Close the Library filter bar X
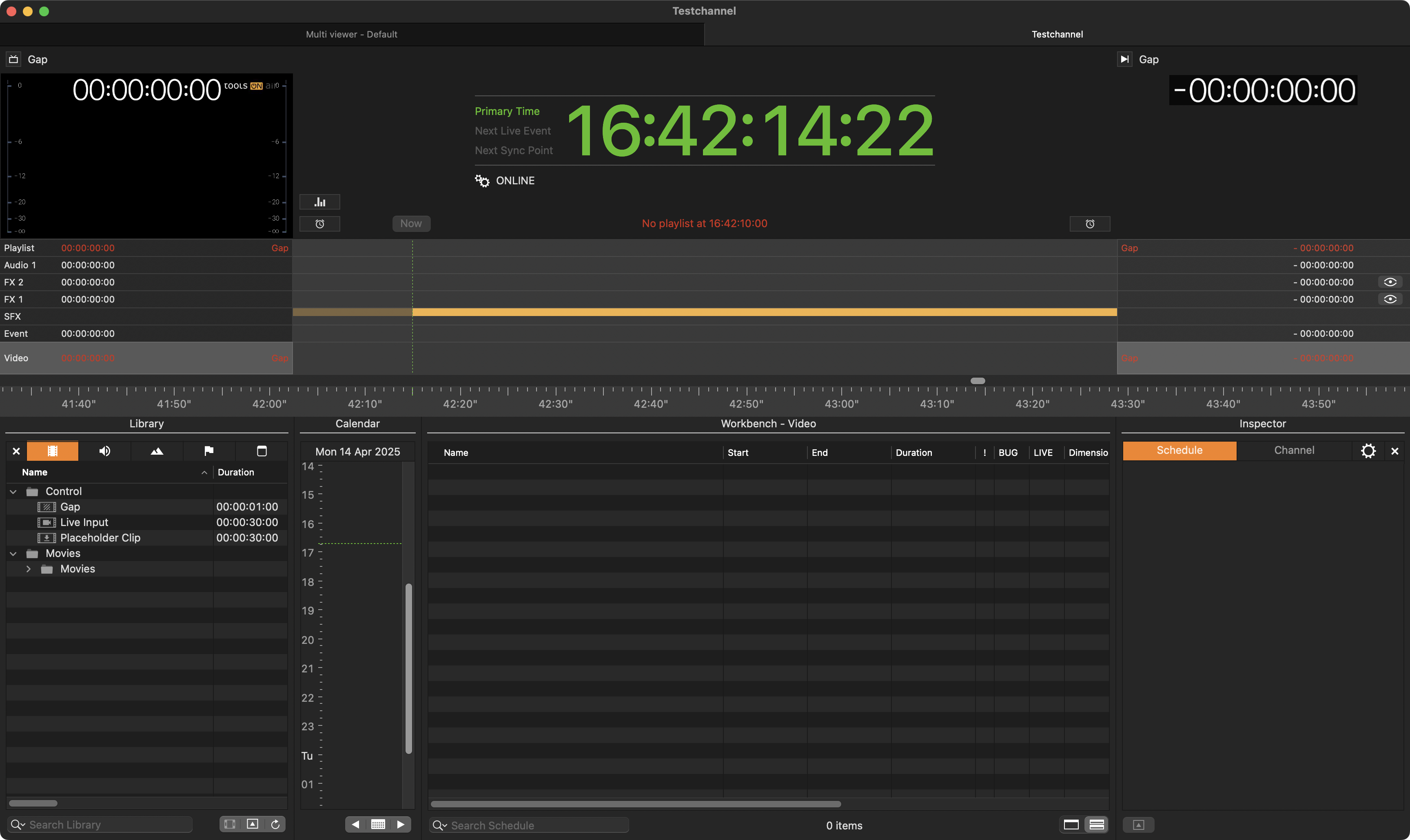This screenshot has height=840, width=1410. (x=16, y=451)
